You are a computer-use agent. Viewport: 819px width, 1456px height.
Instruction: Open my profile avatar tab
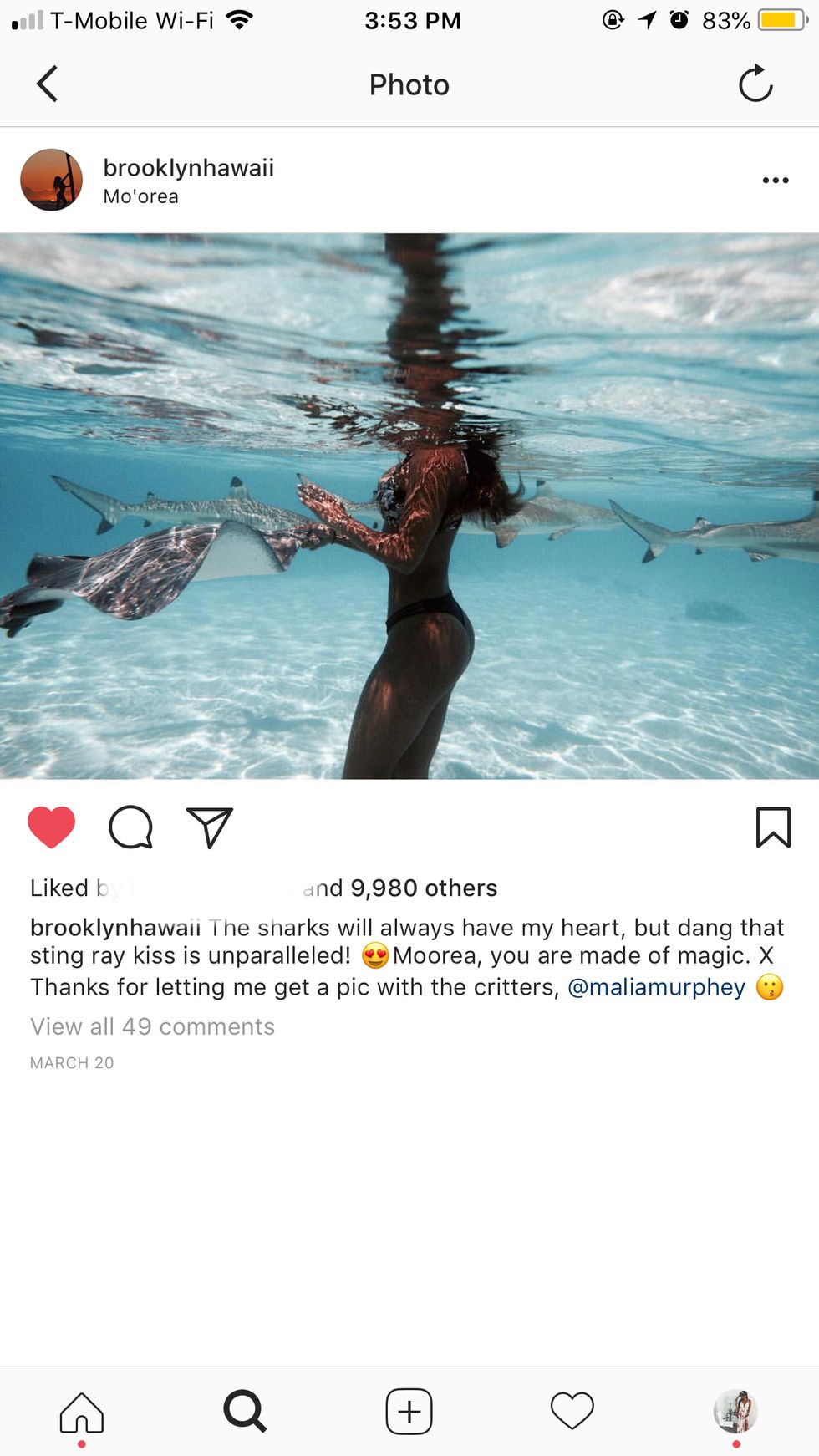[735, 1411]
